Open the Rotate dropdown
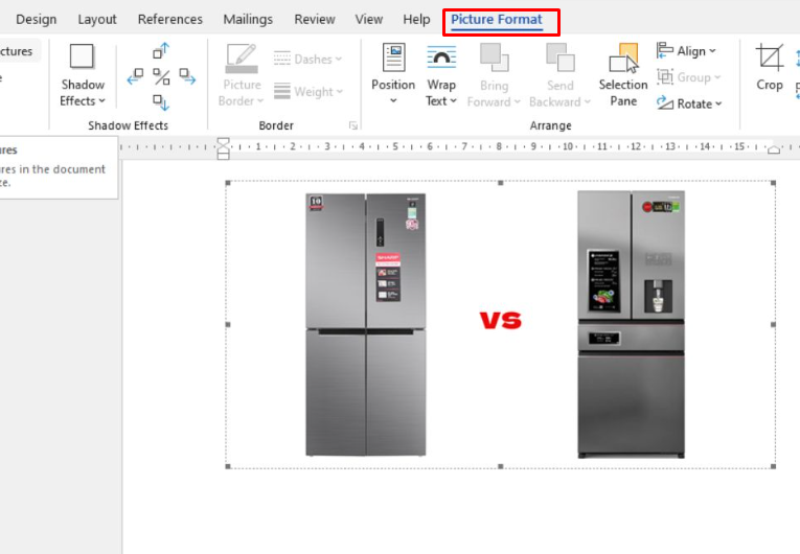Viewport: 800px width, 554px height. click(689, 104)
